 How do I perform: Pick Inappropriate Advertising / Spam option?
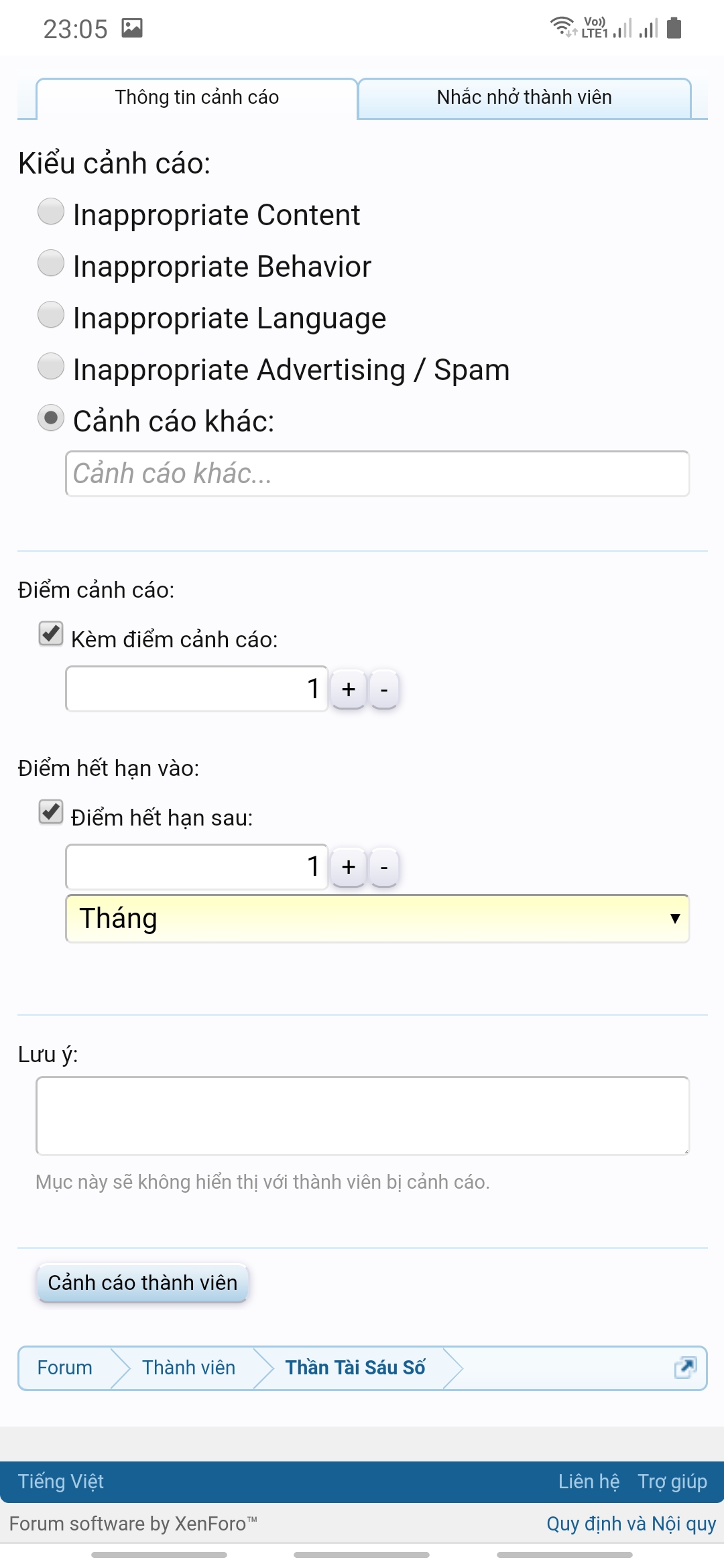click(51, 367)
